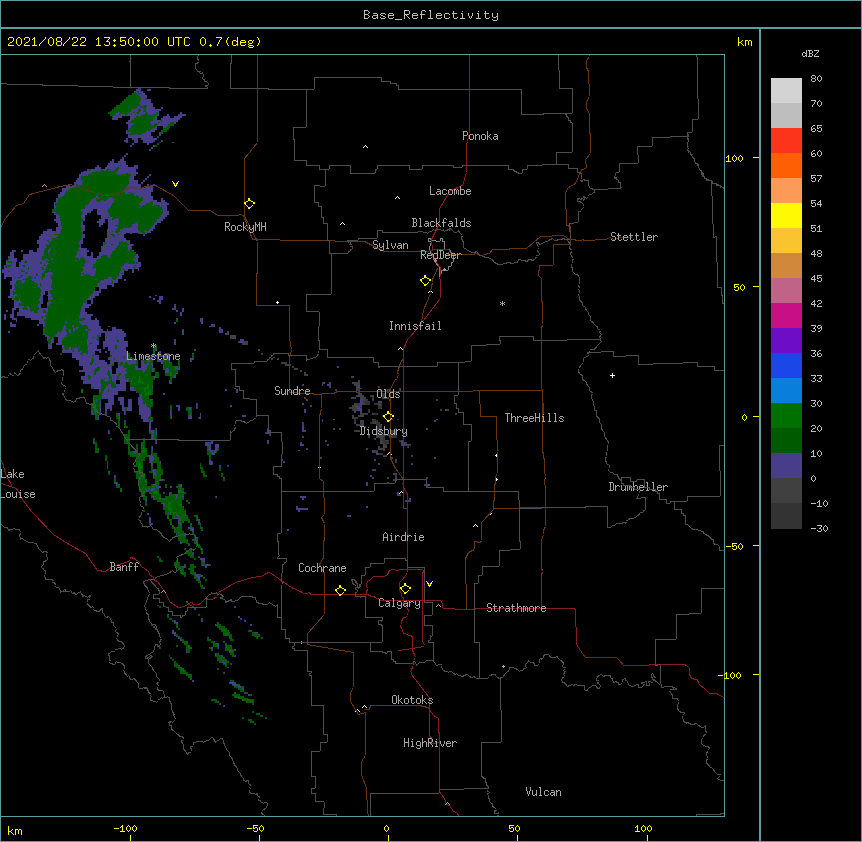Screen dimensions: 862x842
Task: Select the purple 36–39 dBZ legend swatch
Action: 786,340
